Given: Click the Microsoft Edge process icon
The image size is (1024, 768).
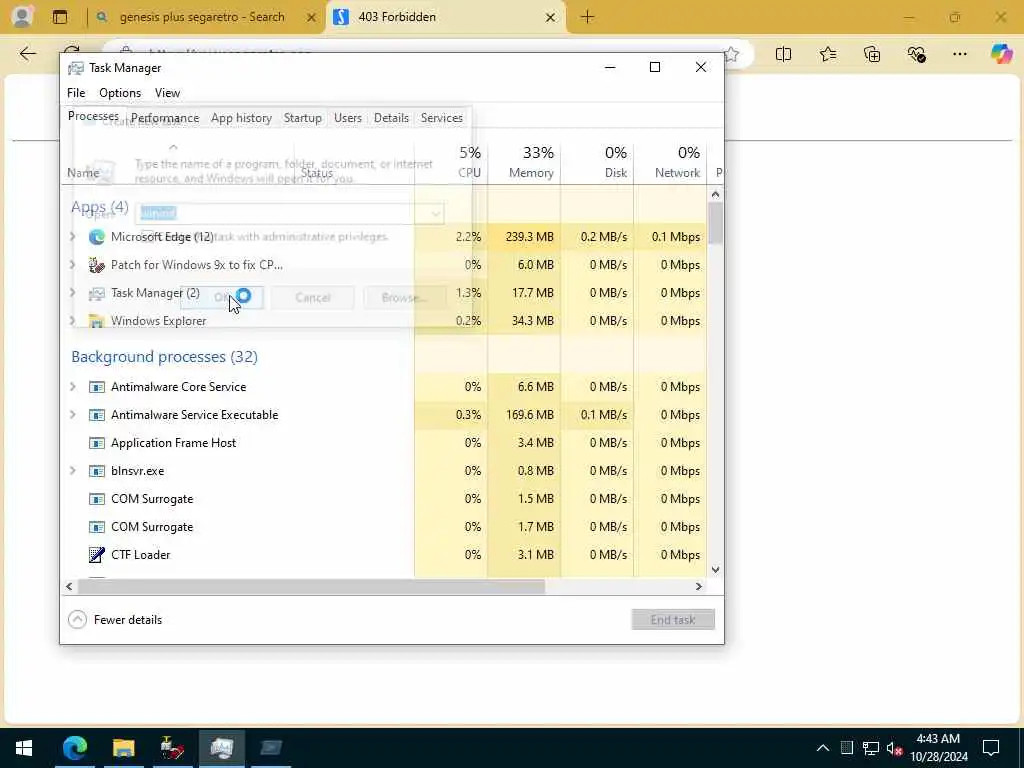Looking at the screenshot, I should [97, 237].
